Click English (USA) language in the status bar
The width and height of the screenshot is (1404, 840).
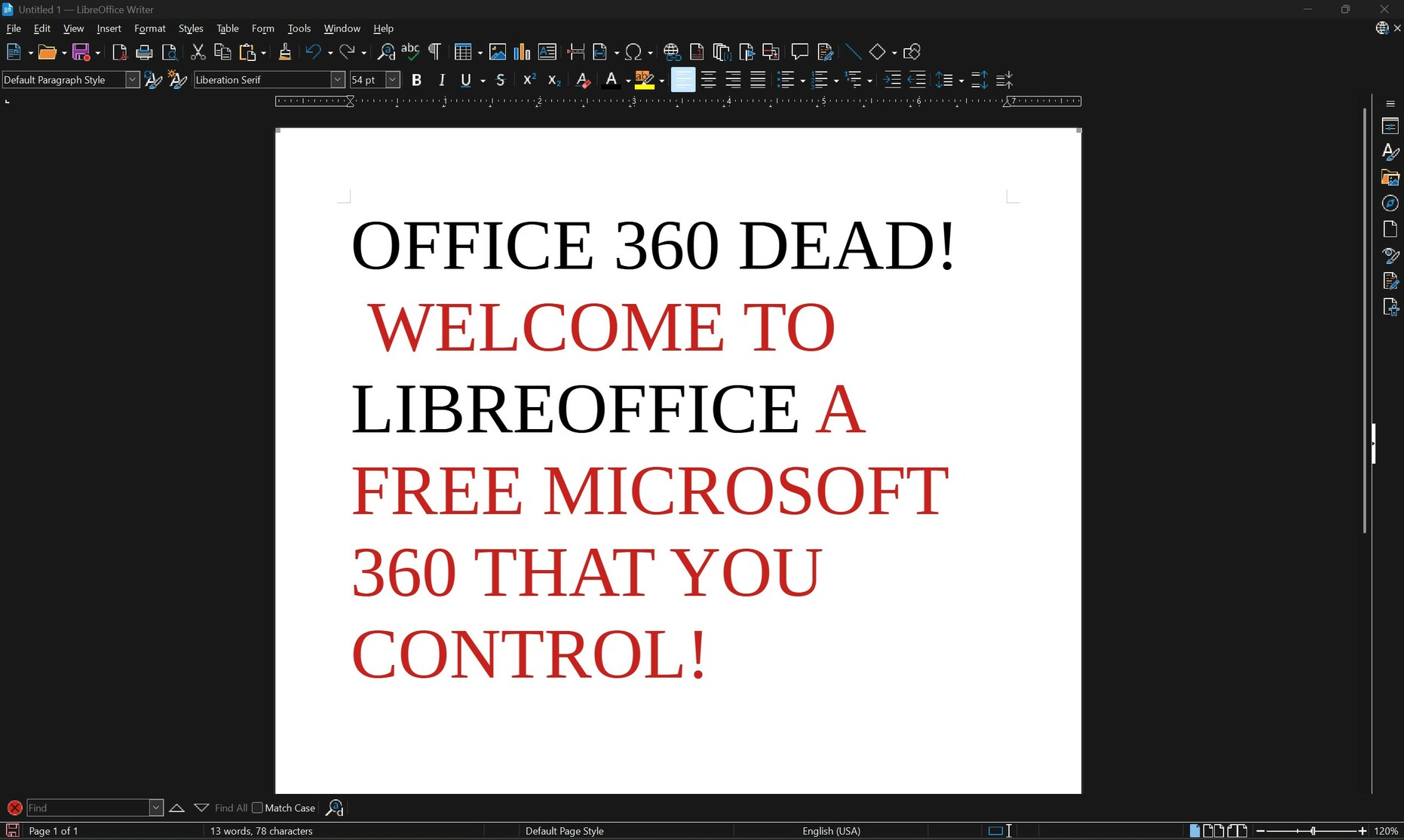[x=831, y=831]
